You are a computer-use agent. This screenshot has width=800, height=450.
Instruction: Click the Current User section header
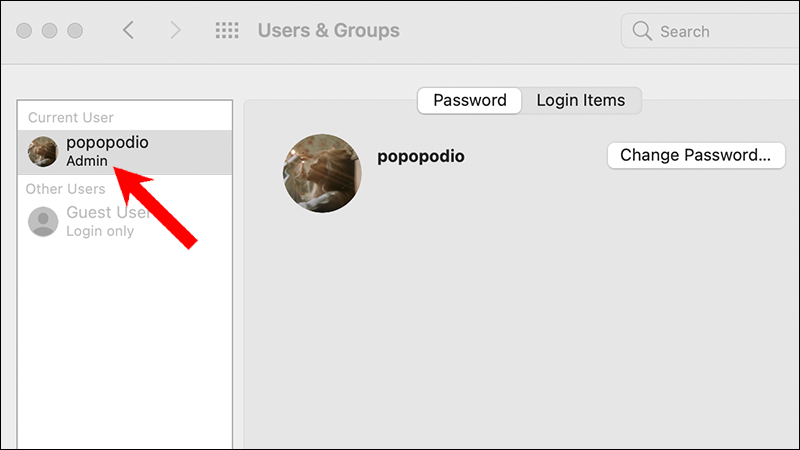[70, 118]
